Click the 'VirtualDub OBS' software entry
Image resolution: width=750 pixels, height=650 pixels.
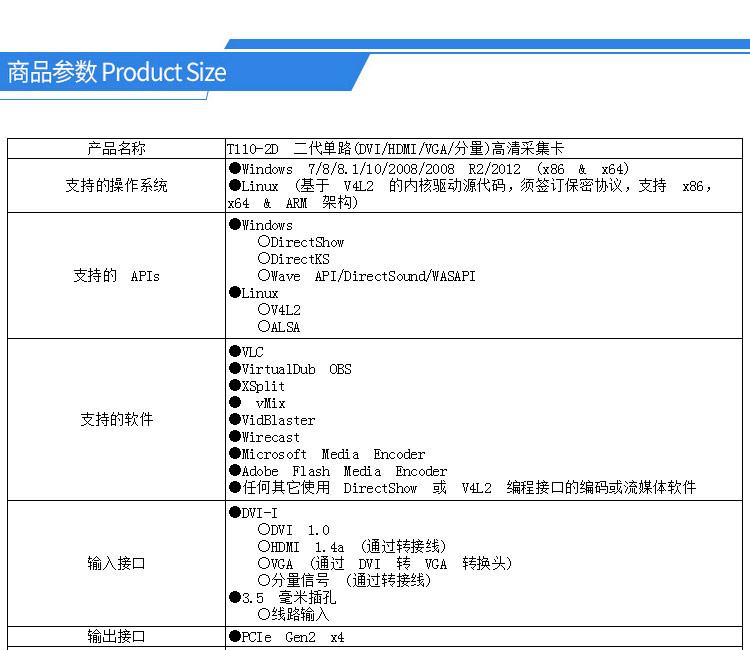tap(290, 369)
